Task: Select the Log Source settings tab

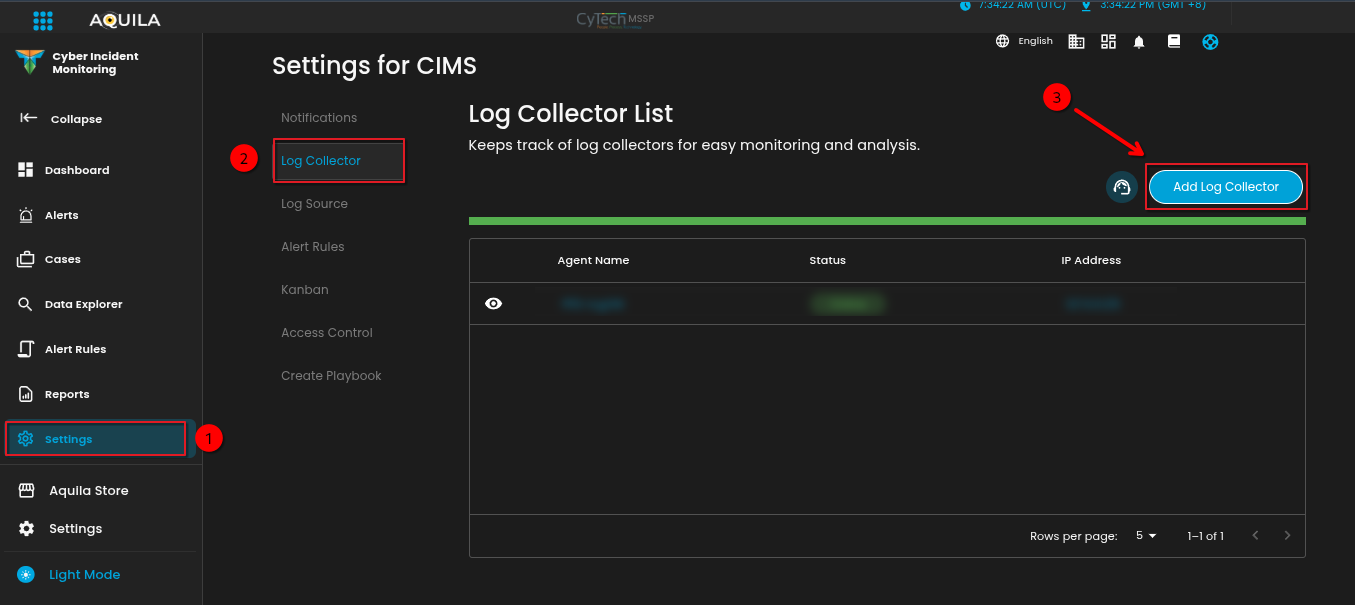Action: coord(314,204)
